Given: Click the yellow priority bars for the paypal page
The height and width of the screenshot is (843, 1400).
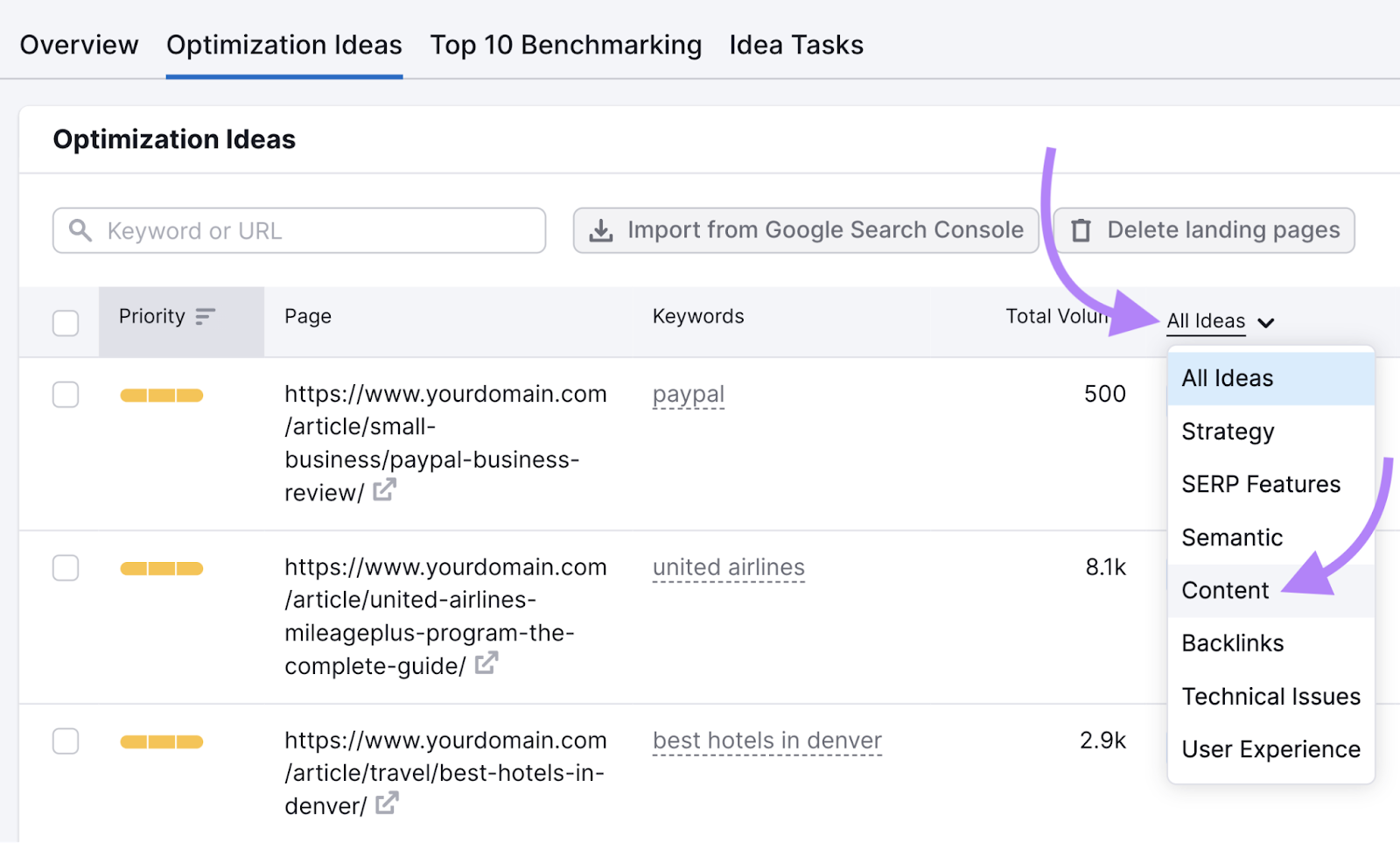Looking at the screenshot, I should click(x=161, y=395).
